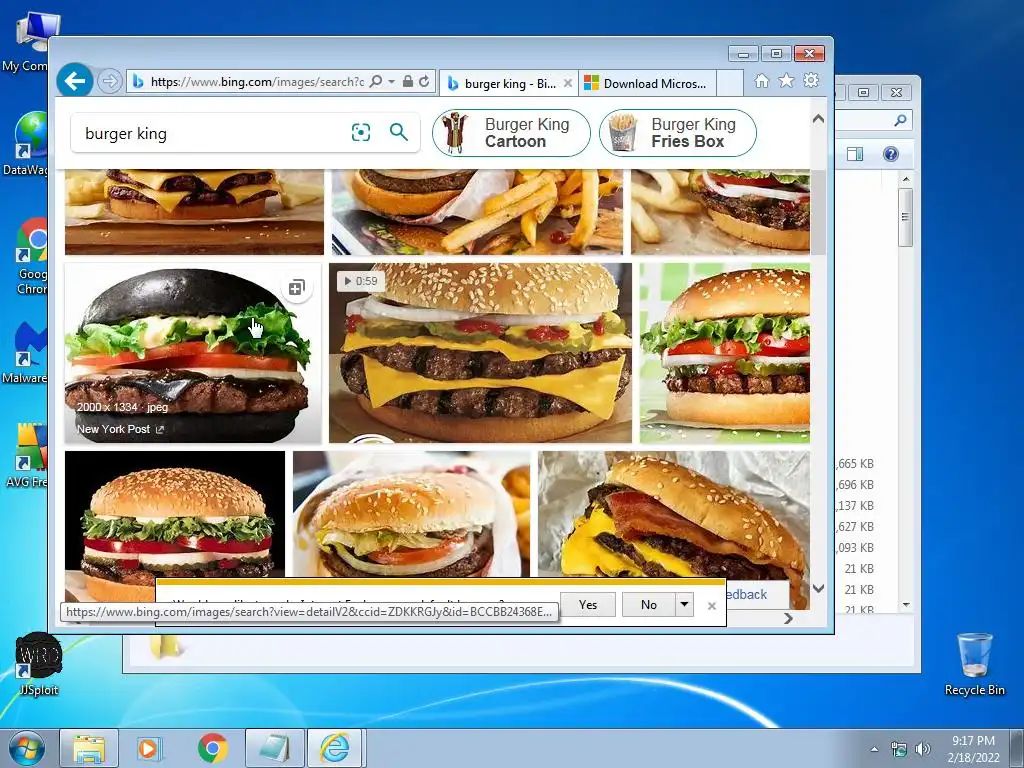Open the bacon cheeseburger in foil image
This screenshot has height=768, width=1024.
[x=674, y=516]
